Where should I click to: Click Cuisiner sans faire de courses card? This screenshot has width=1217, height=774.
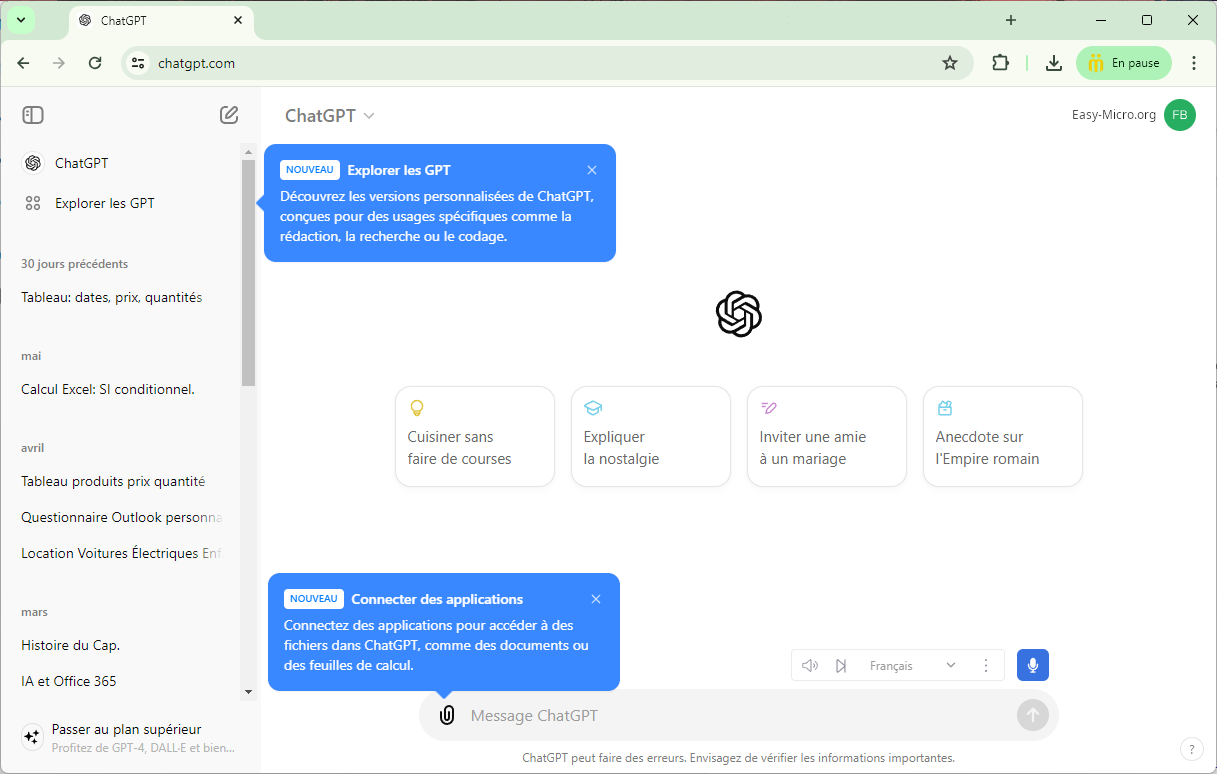pyautogui.click(x=475, y=437)
